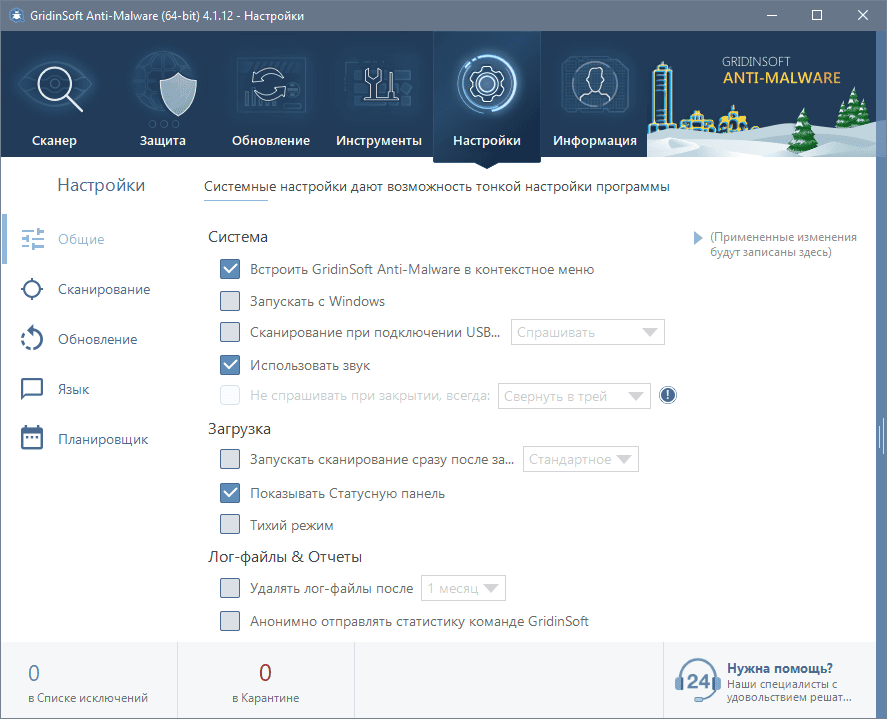The image size is (887, 719).
Task: Open the Tools wrench icon
Action: [x=379, y=84]
